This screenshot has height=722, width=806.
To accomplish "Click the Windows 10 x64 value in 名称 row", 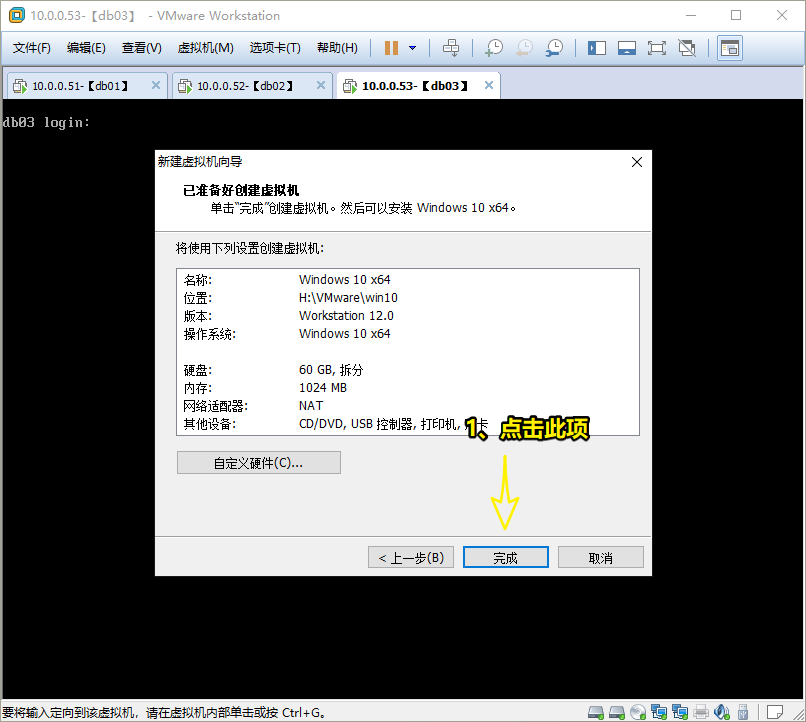I will pos(344,280).
